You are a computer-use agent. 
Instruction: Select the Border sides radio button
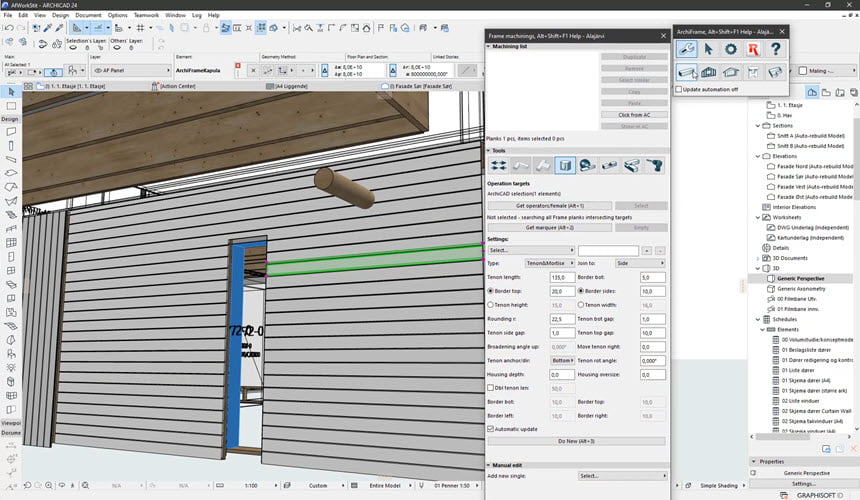coord(581,291)
